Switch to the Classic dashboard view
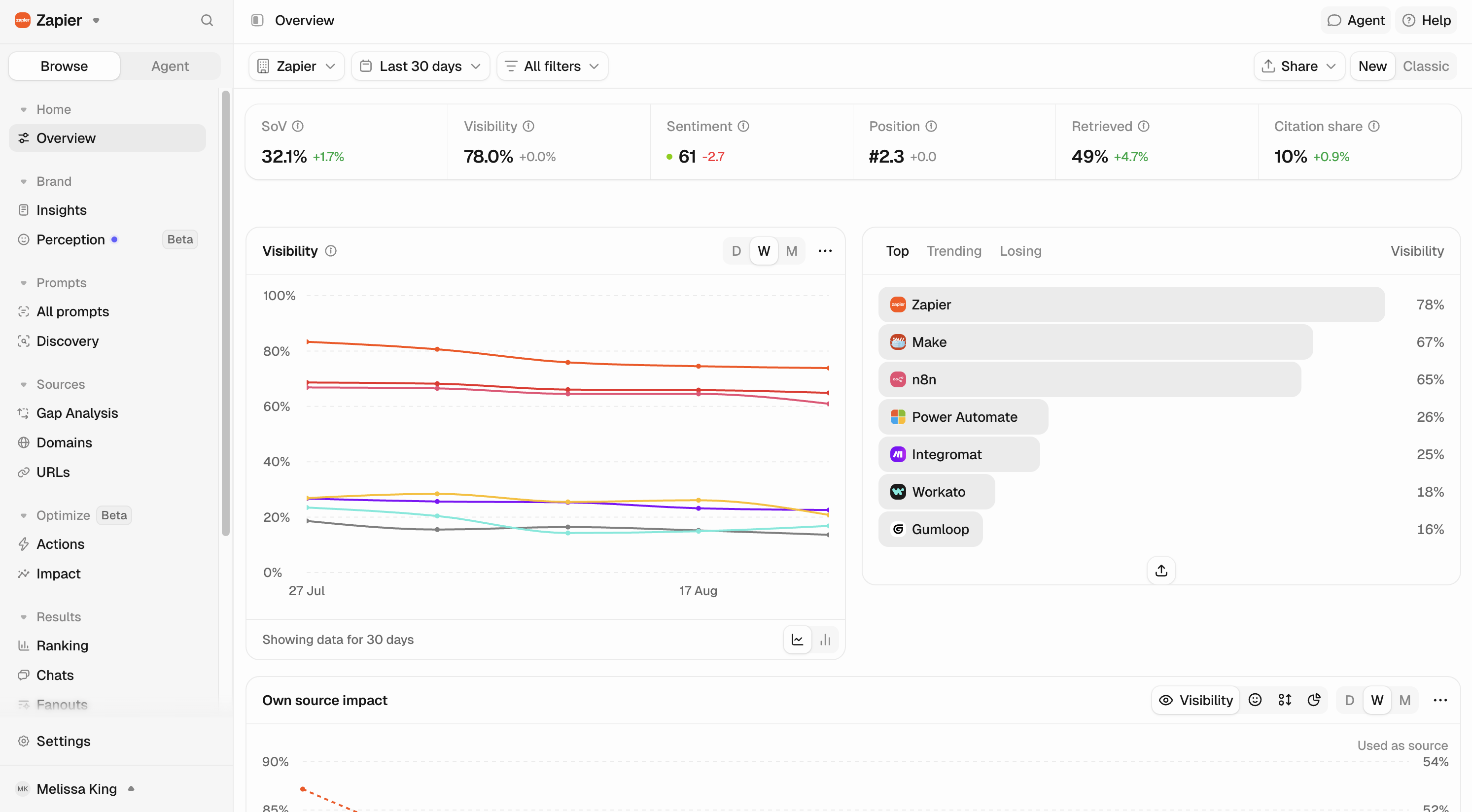Viewport: 1472px width, 812px height. click(1426, 66)
